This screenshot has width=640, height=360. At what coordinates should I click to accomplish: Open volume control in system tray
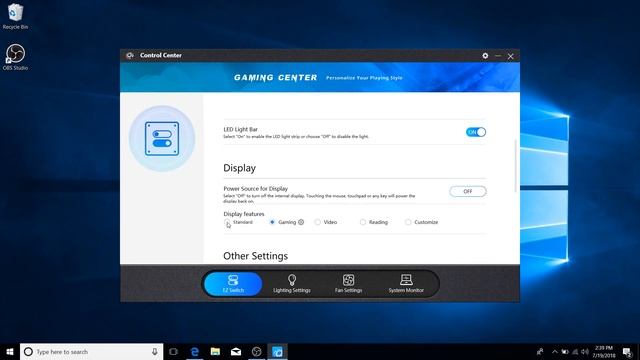585,351
